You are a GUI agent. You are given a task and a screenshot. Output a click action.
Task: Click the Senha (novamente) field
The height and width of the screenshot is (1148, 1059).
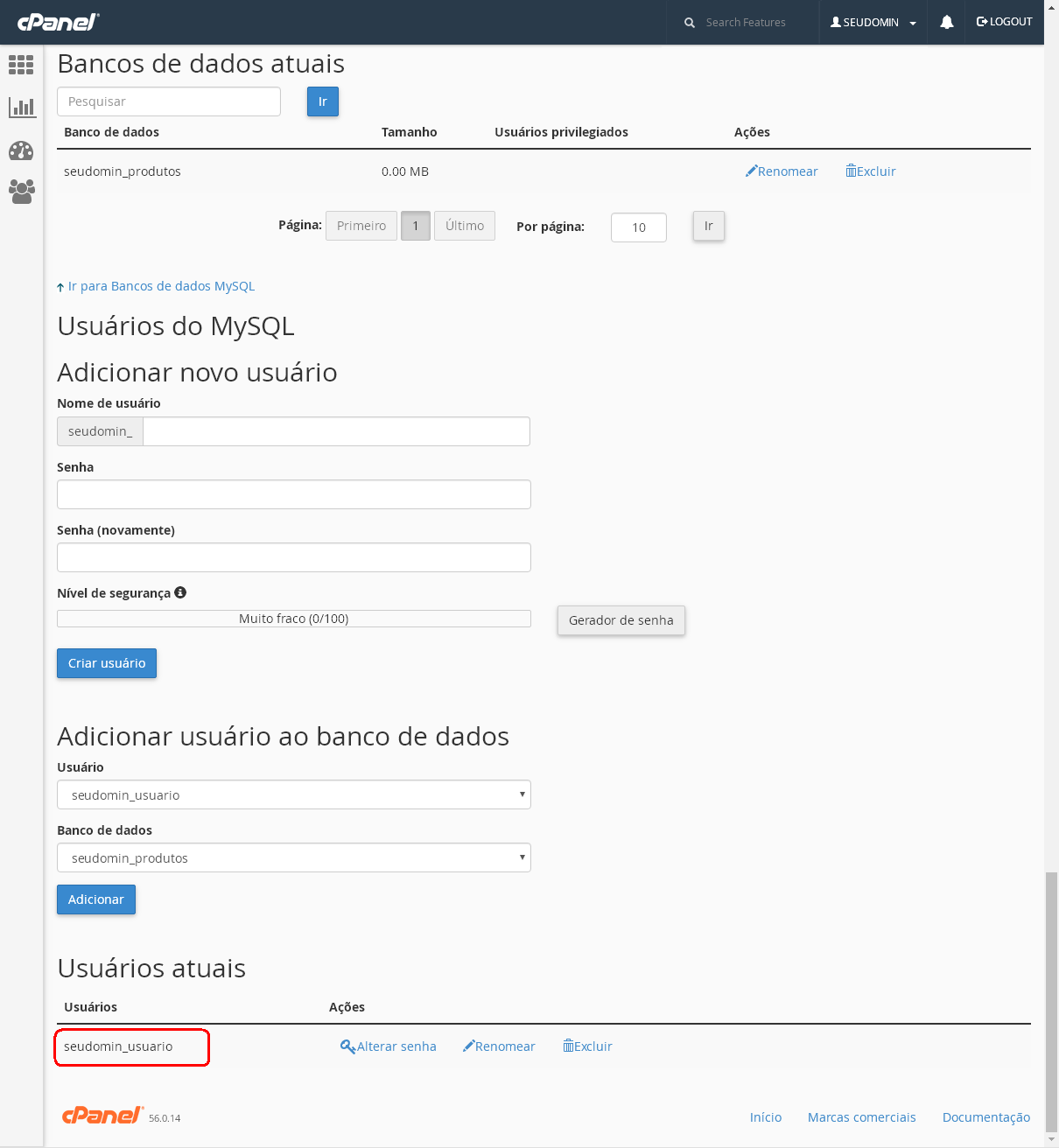pyautogui.click(x=294, y=557)
